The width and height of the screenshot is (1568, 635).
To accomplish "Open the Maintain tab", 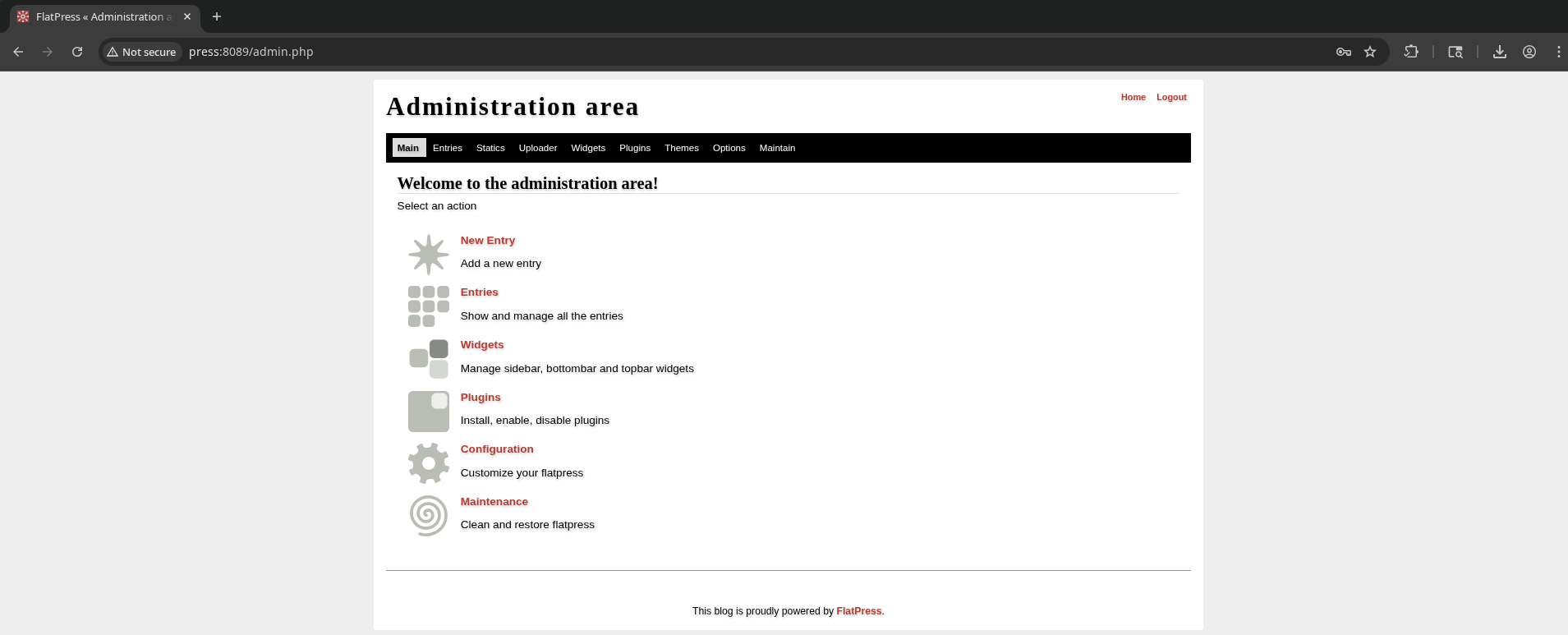I will (777, 148).
